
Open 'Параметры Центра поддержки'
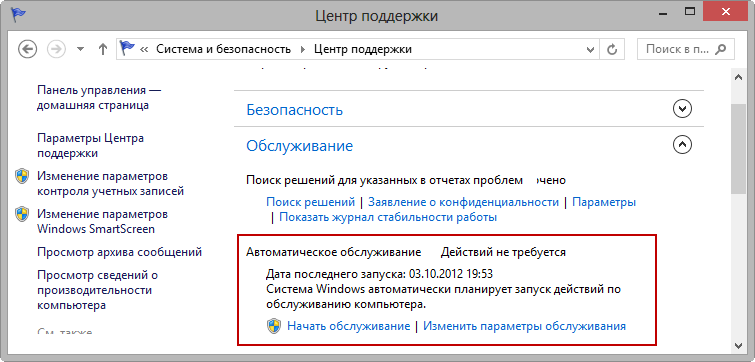pos(91,146)
